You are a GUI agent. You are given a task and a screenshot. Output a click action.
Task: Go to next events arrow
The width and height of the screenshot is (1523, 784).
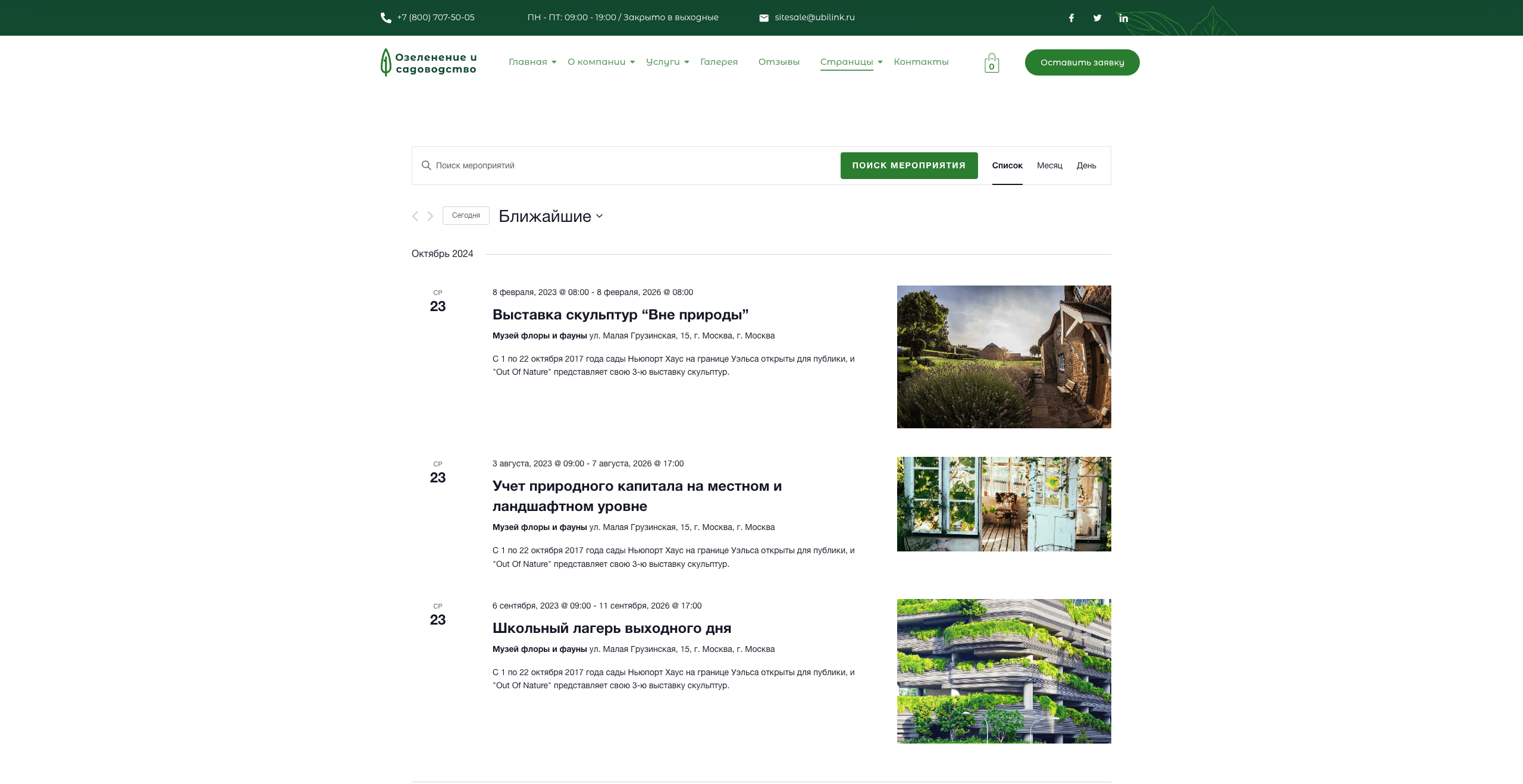[x=430, y=216]
